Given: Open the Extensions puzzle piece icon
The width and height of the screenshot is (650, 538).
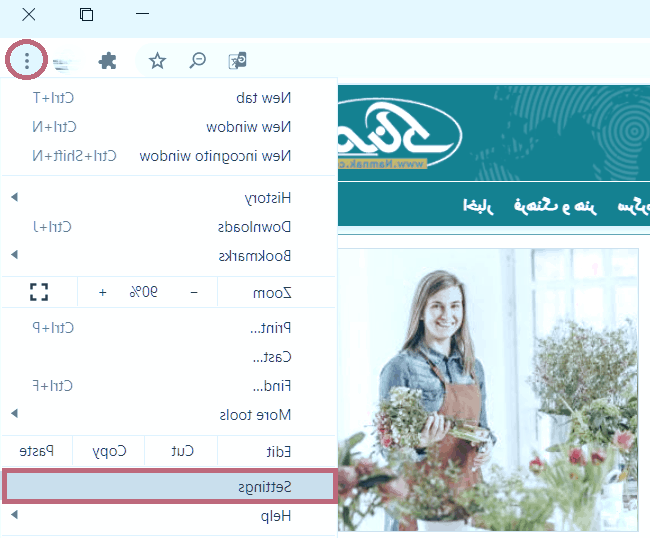Looking at the screenshot, I should click(107, 61).
